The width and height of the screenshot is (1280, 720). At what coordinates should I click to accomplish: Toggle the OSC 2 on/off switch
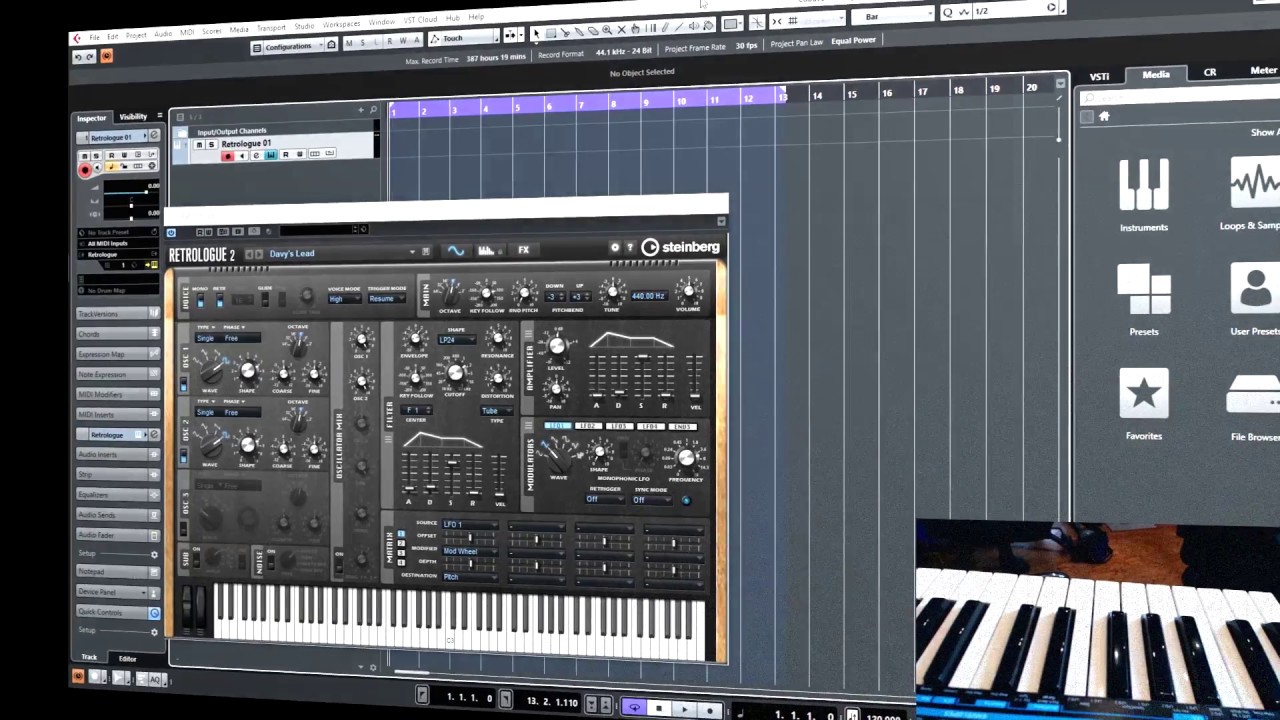pos(183,456)
